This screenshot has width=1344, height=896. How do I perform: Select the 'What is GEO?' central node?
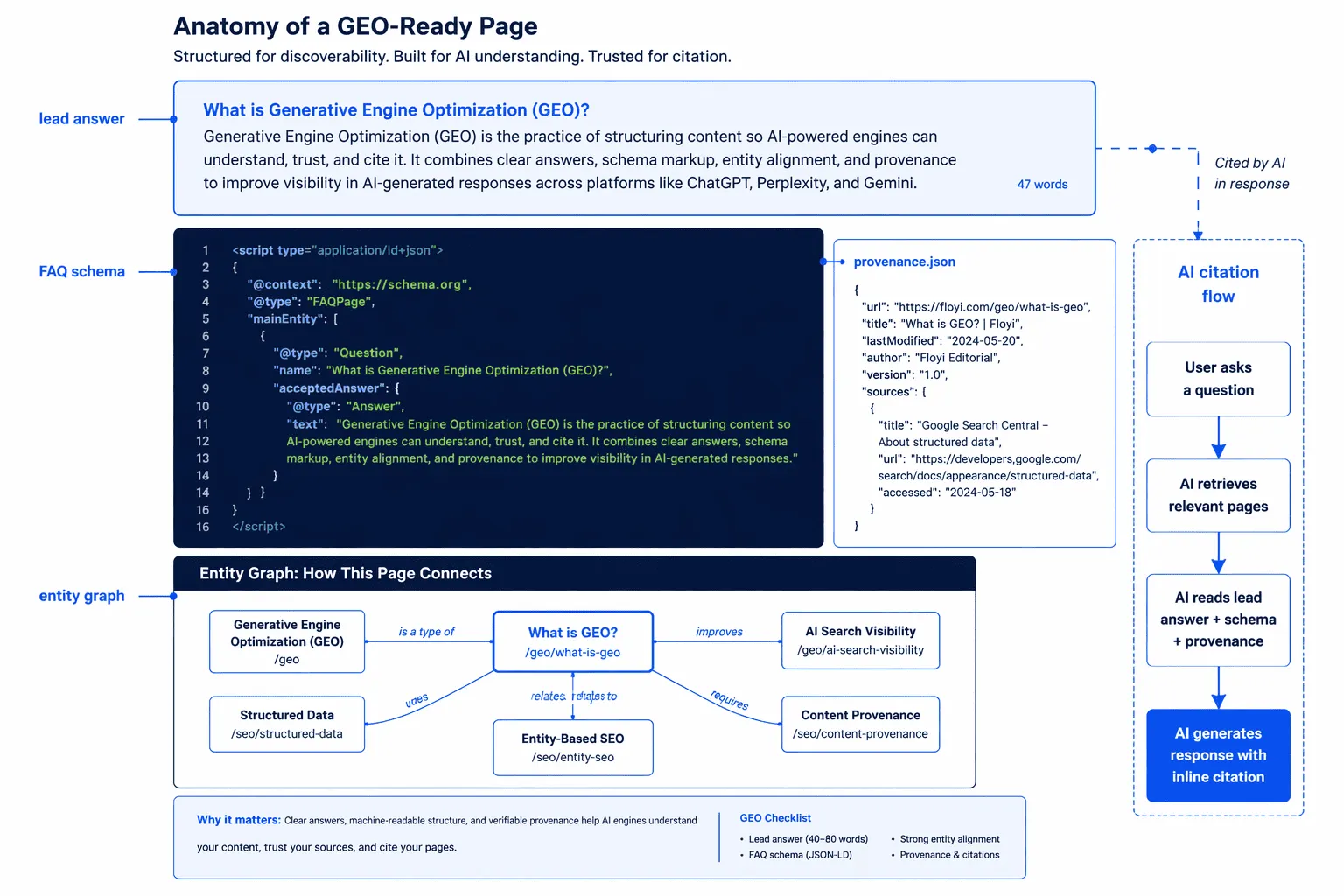(x=573, y=641)
